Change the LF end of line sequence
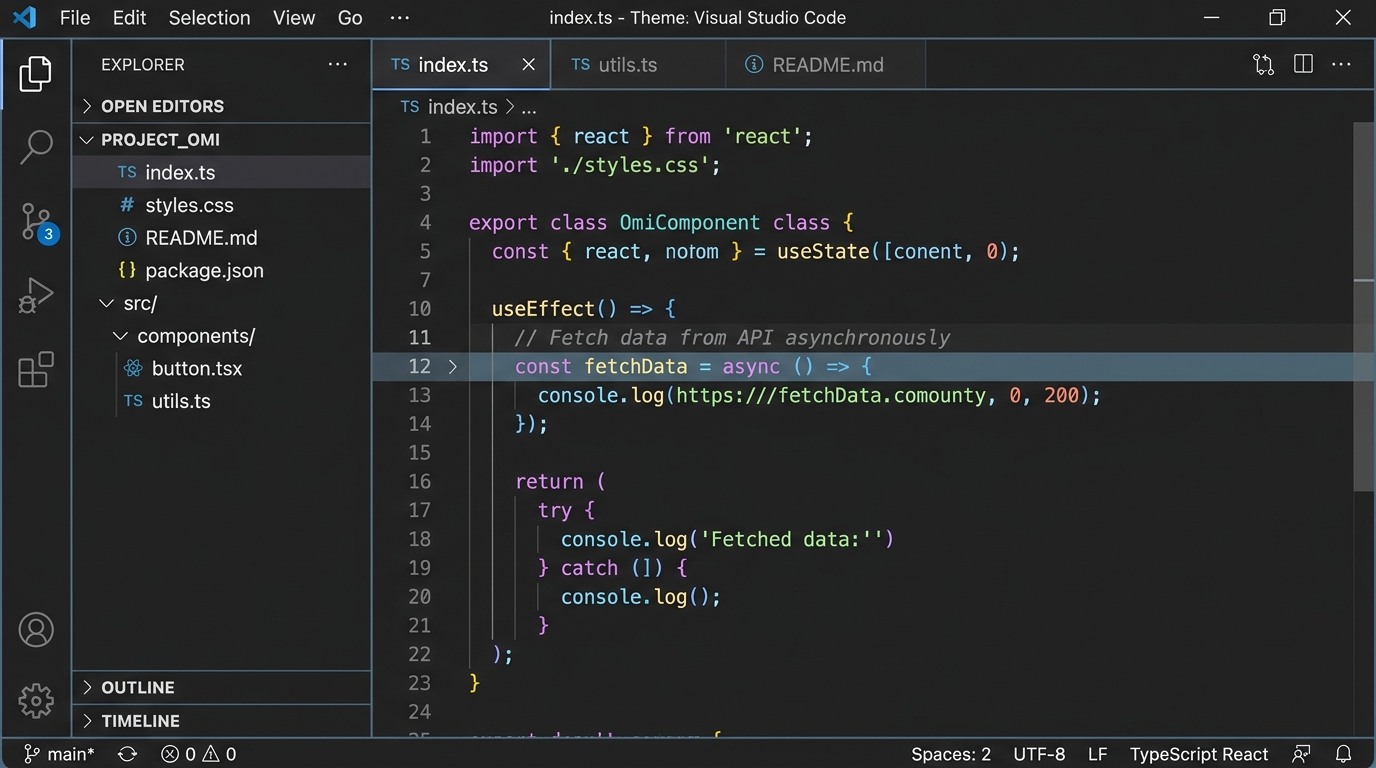This screenshot has height=768, width=1376. [x=1097, y=754]
